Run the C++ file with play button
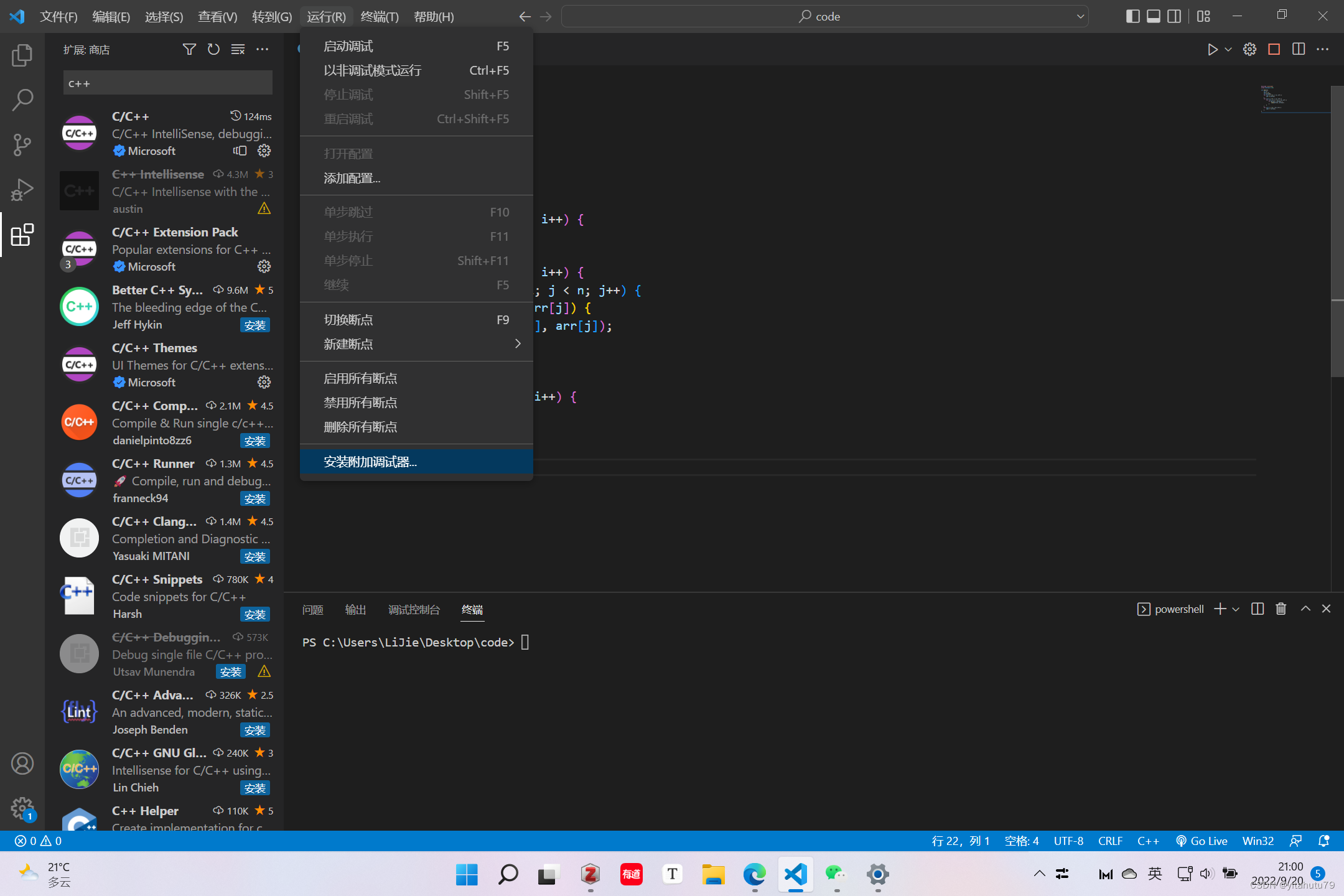The image size is (1344, 896). pos(1212,49)
